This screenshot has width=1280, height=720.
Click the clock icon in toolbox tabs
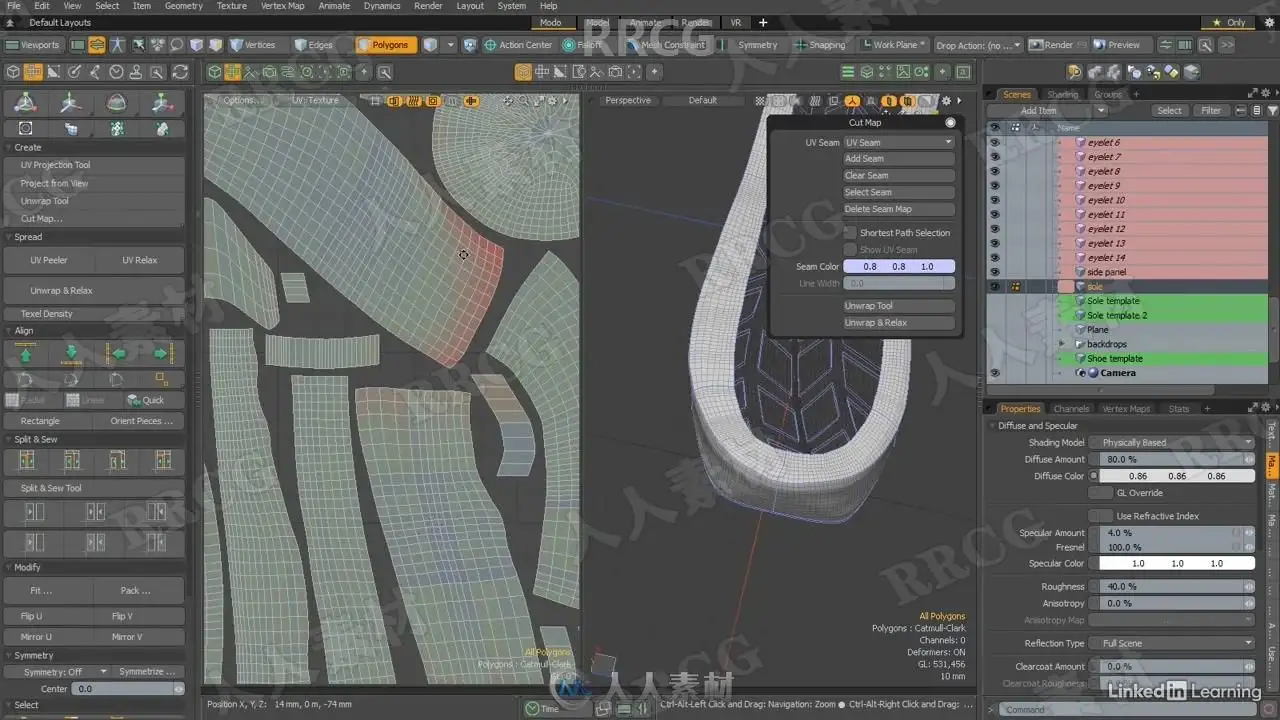(x=117, y=72)
